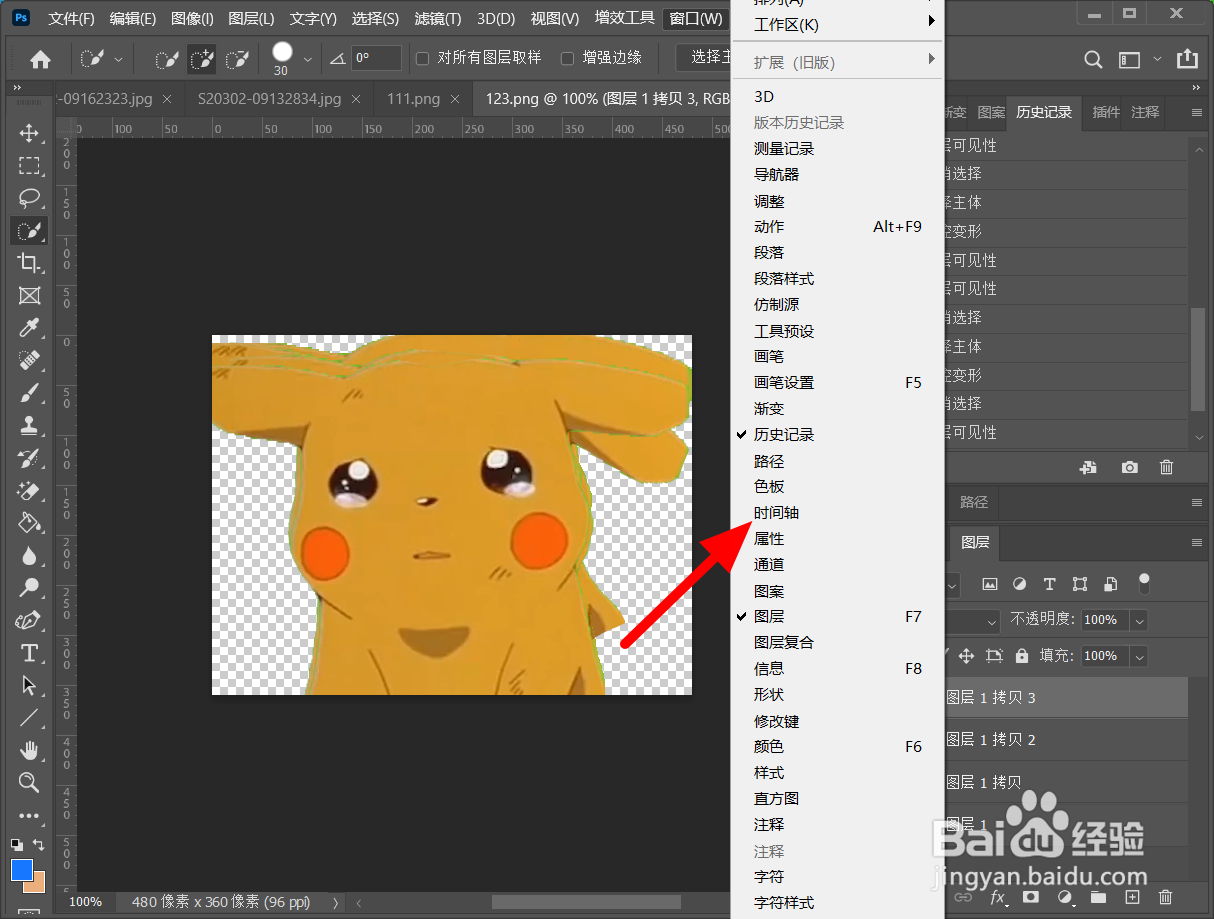The height and width of the screenshot is (919, 1214).
Task: Select the Crop tool
Action: [x=29, y=263]
